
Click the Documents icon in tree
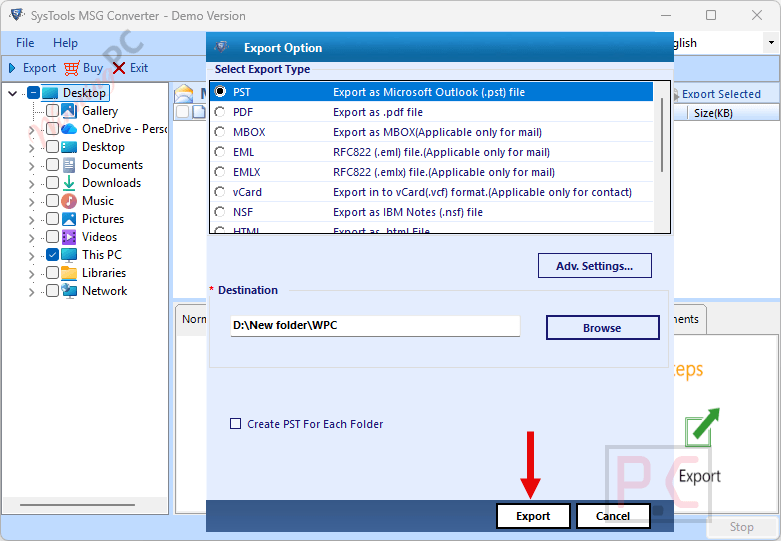tap(69, 165)
